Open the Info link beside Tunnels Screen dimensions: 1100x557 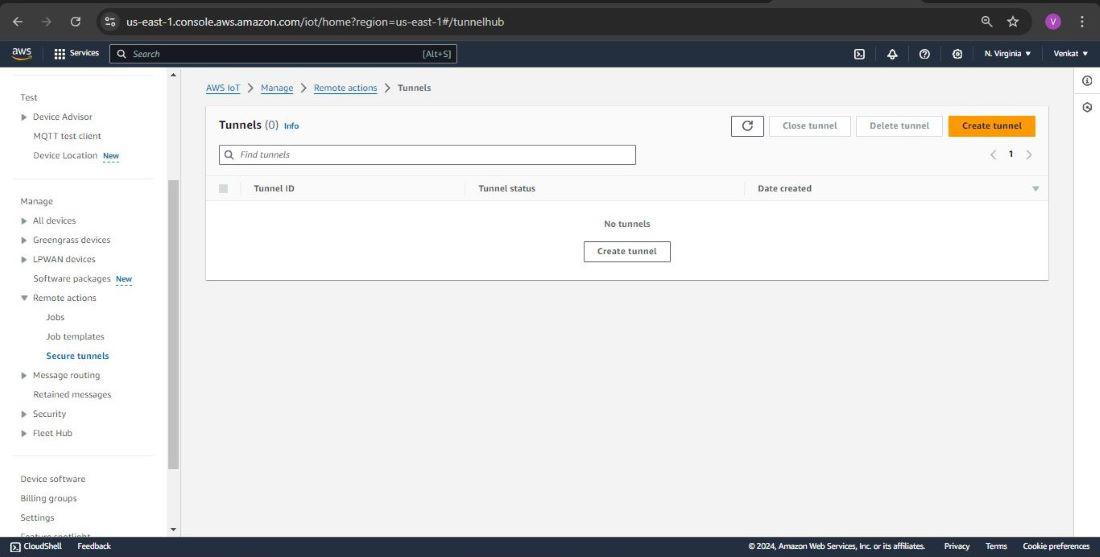pyautogui.click(x=291, y=126)
